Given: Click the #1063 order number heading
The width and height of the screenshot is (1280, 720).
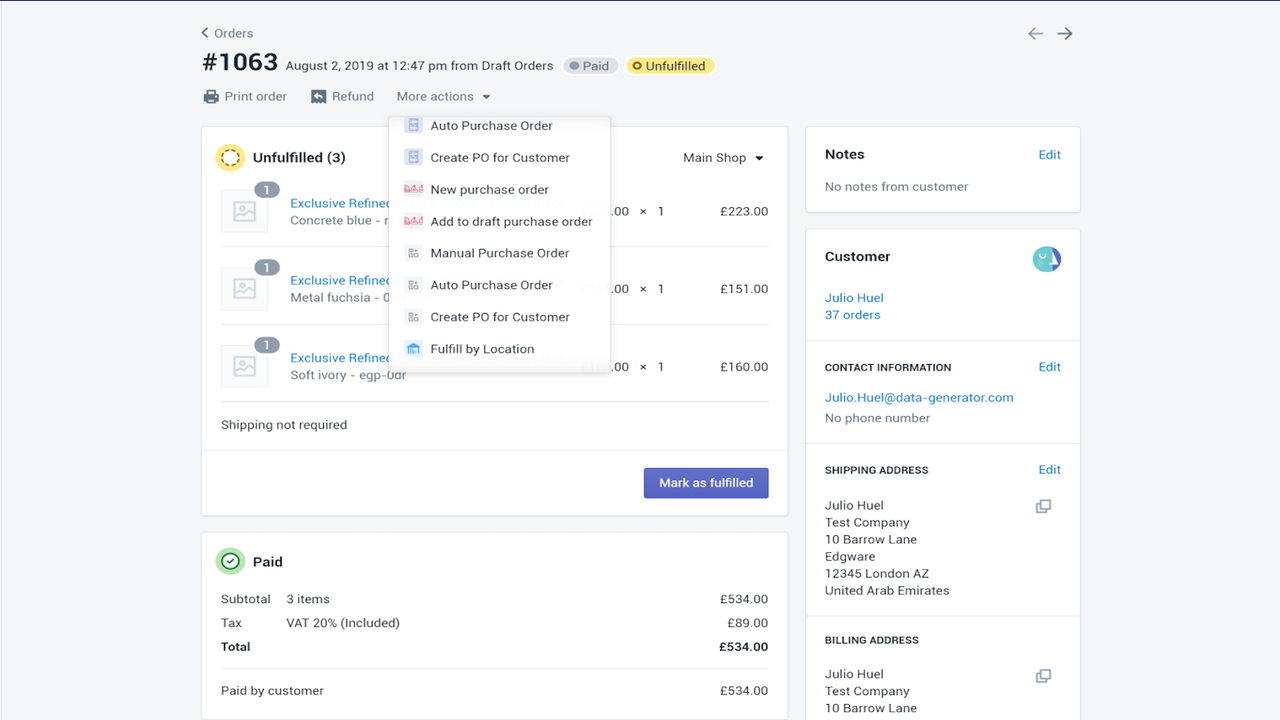Looking at the screenshot, I should pos(240,62).
